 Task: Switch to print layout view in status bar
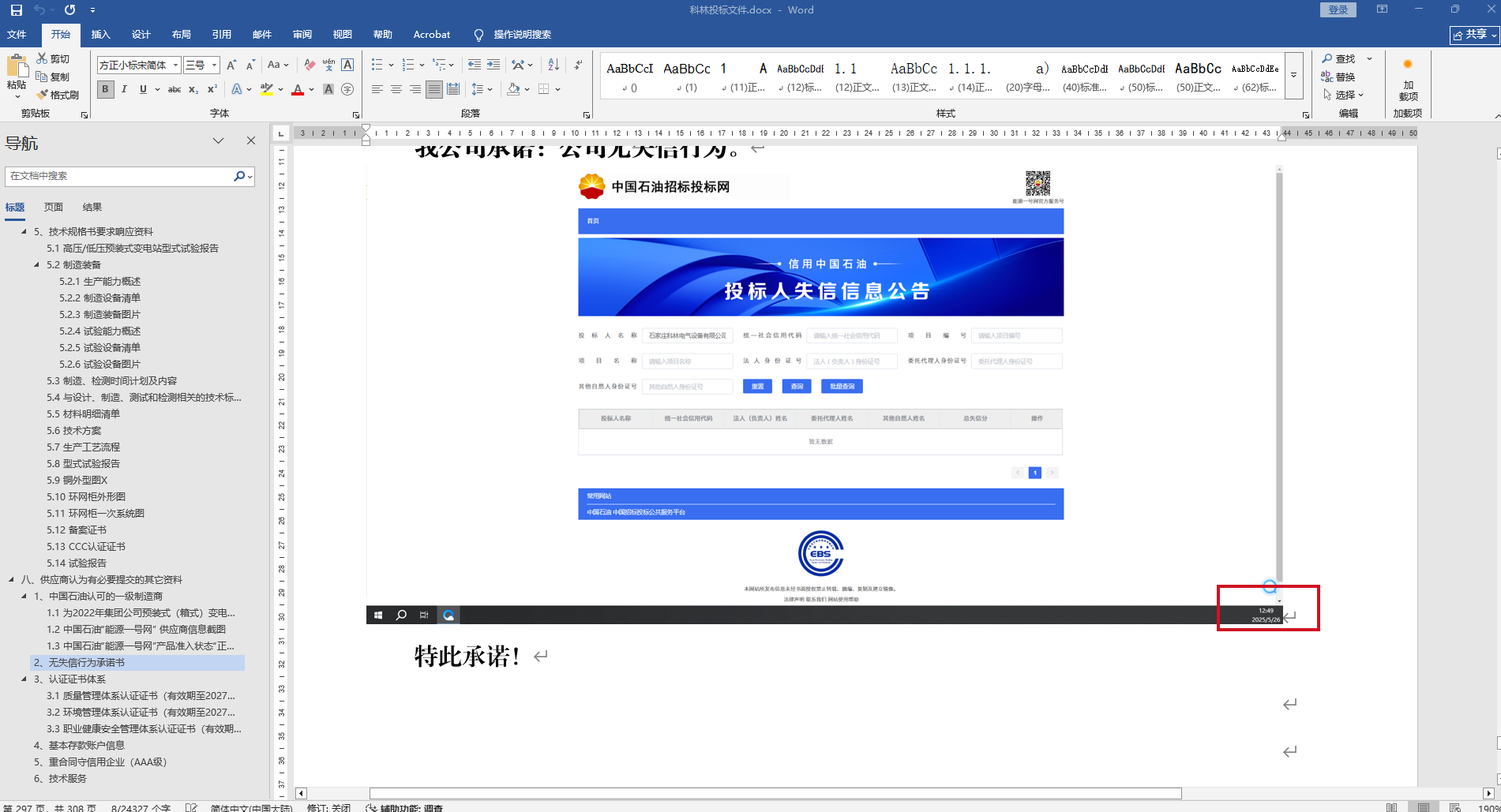pos(1423,807)
